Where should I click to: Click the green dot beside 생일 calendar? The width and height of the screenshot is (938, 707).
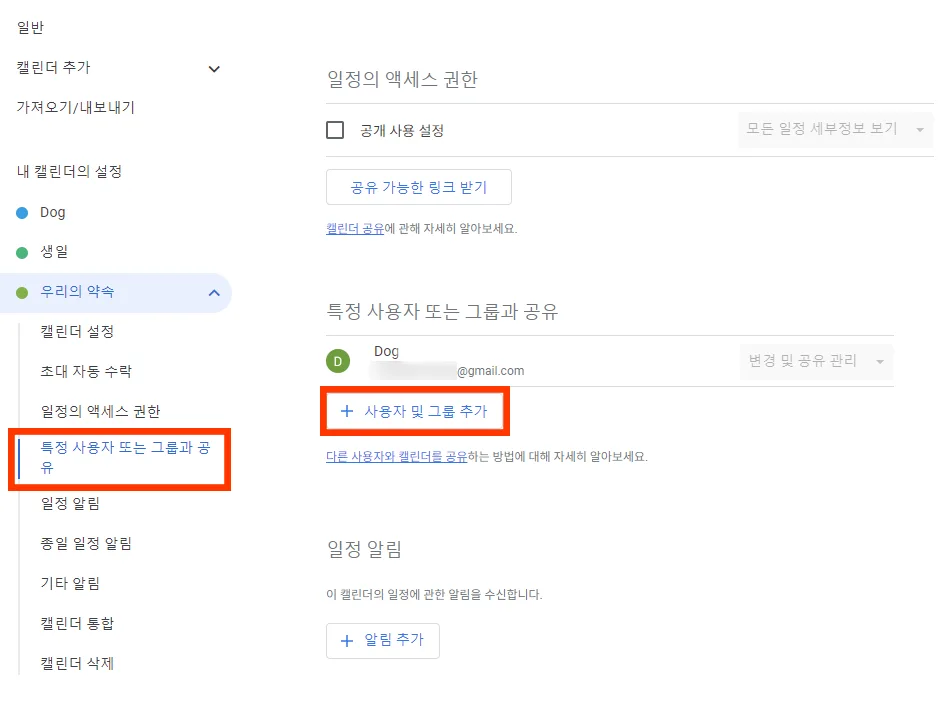[23, 252]
